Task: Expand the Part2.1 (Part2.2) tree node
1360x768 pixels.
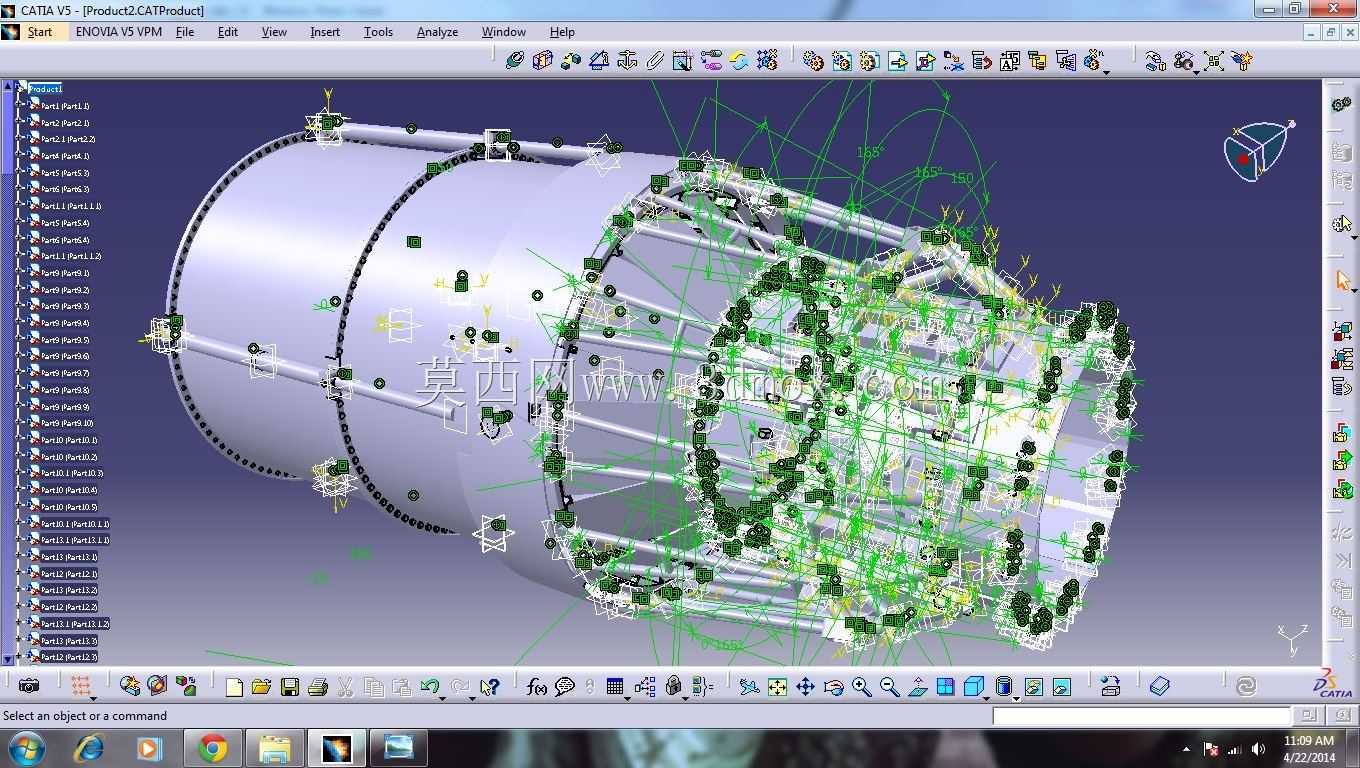Action: (21, 139)
